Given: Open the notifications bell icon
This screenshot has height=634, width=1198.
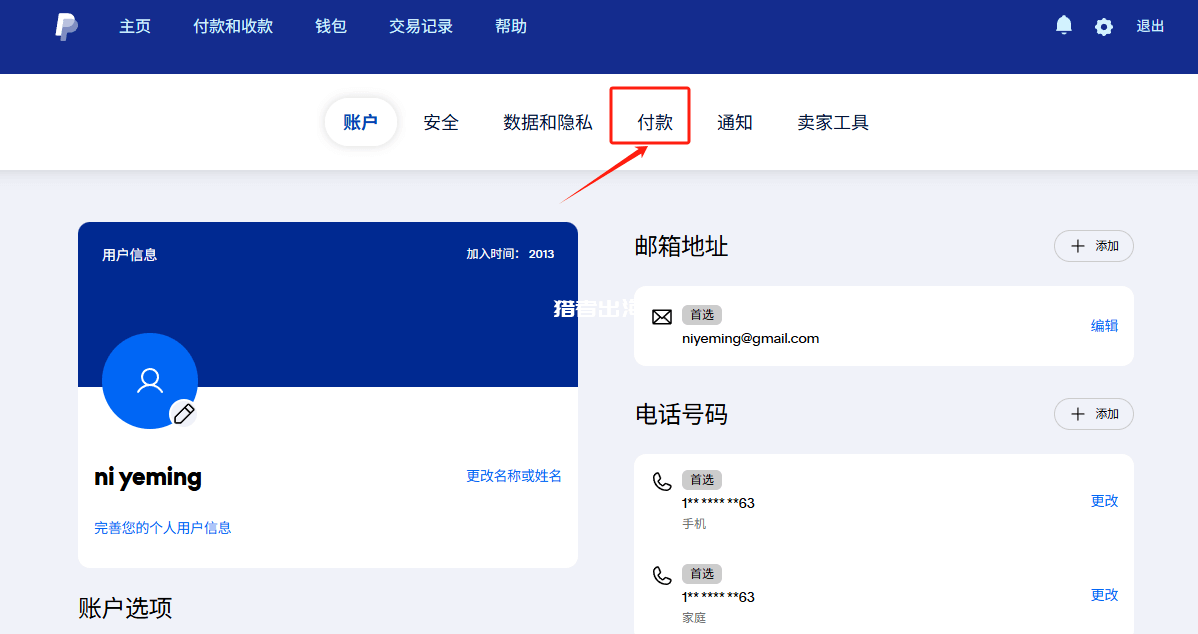Looking at the screenshot, I should click(1064, 26).
